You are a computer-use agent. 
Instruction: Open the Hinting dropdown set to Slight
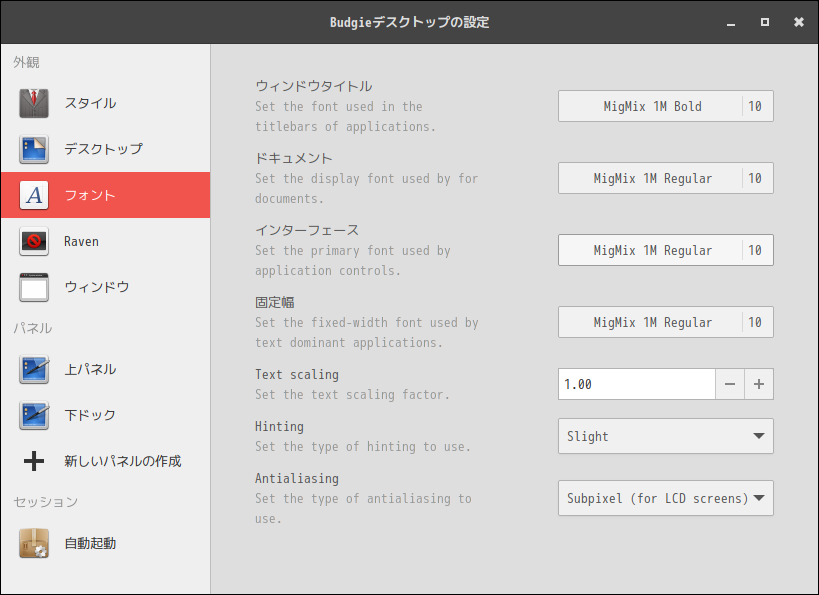click(x=665, y=436)
